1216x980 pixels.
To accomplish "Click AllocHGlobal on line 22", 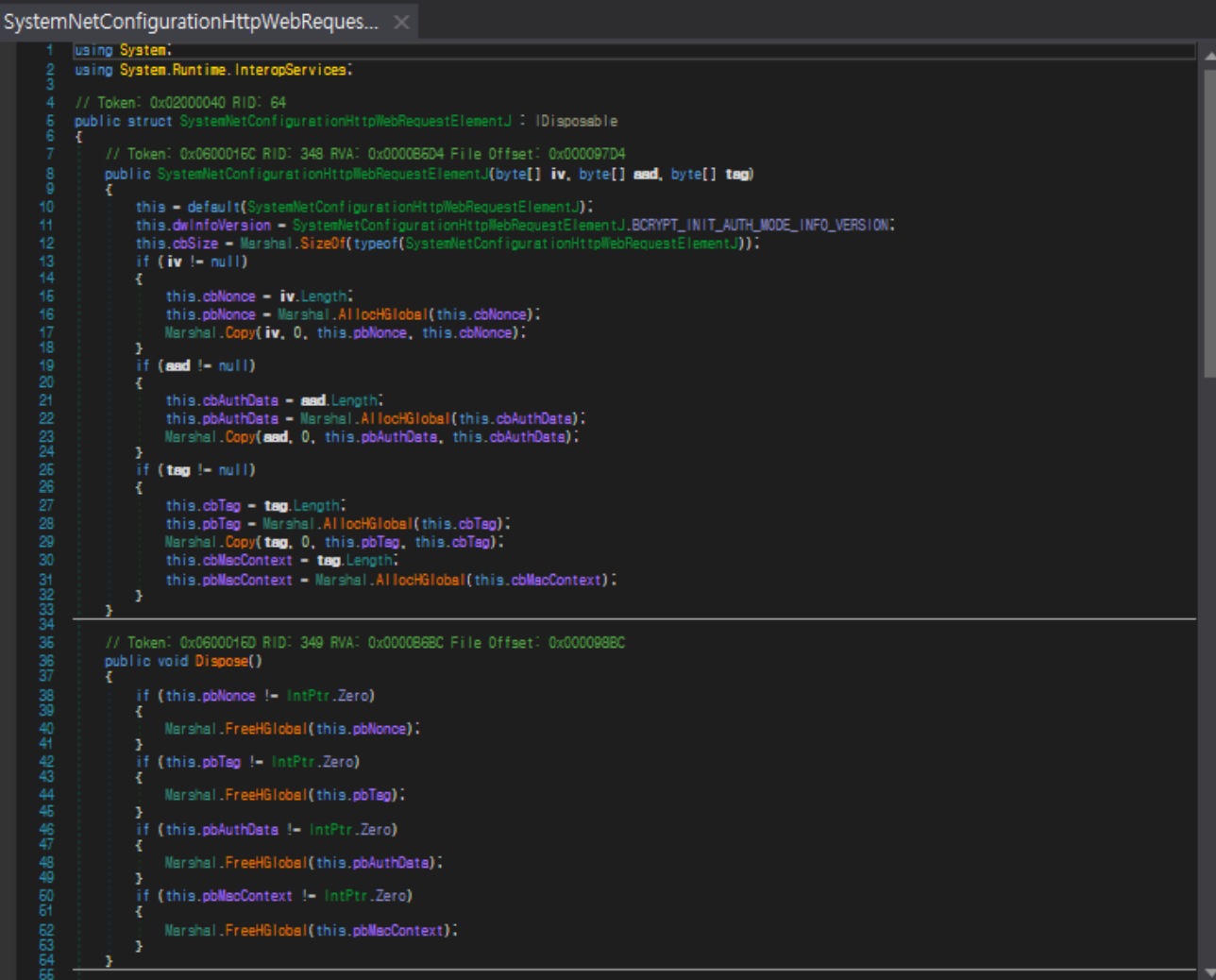I will click(406, 418).
